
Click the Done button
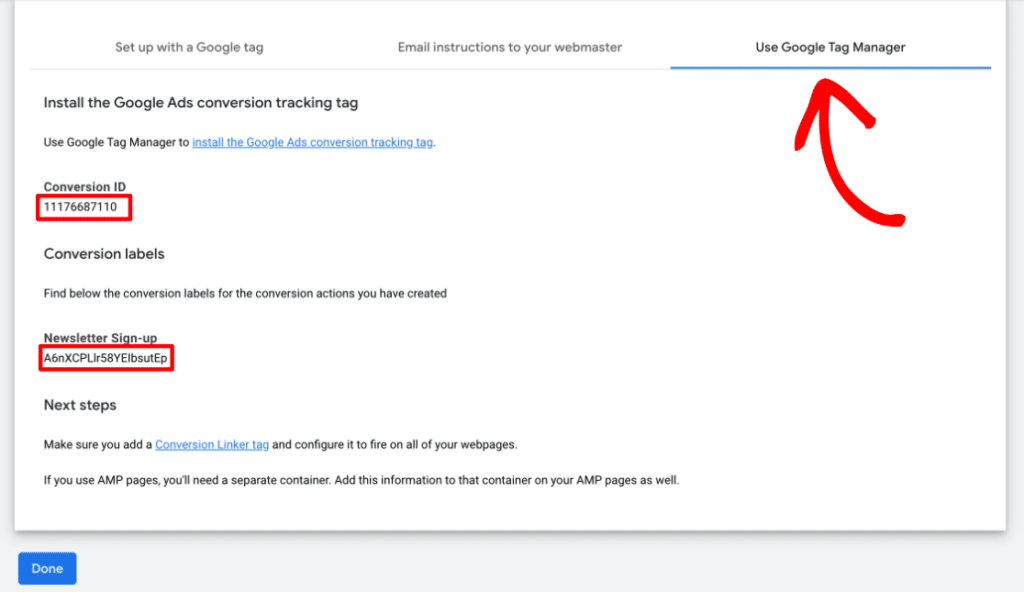point(46,568)
